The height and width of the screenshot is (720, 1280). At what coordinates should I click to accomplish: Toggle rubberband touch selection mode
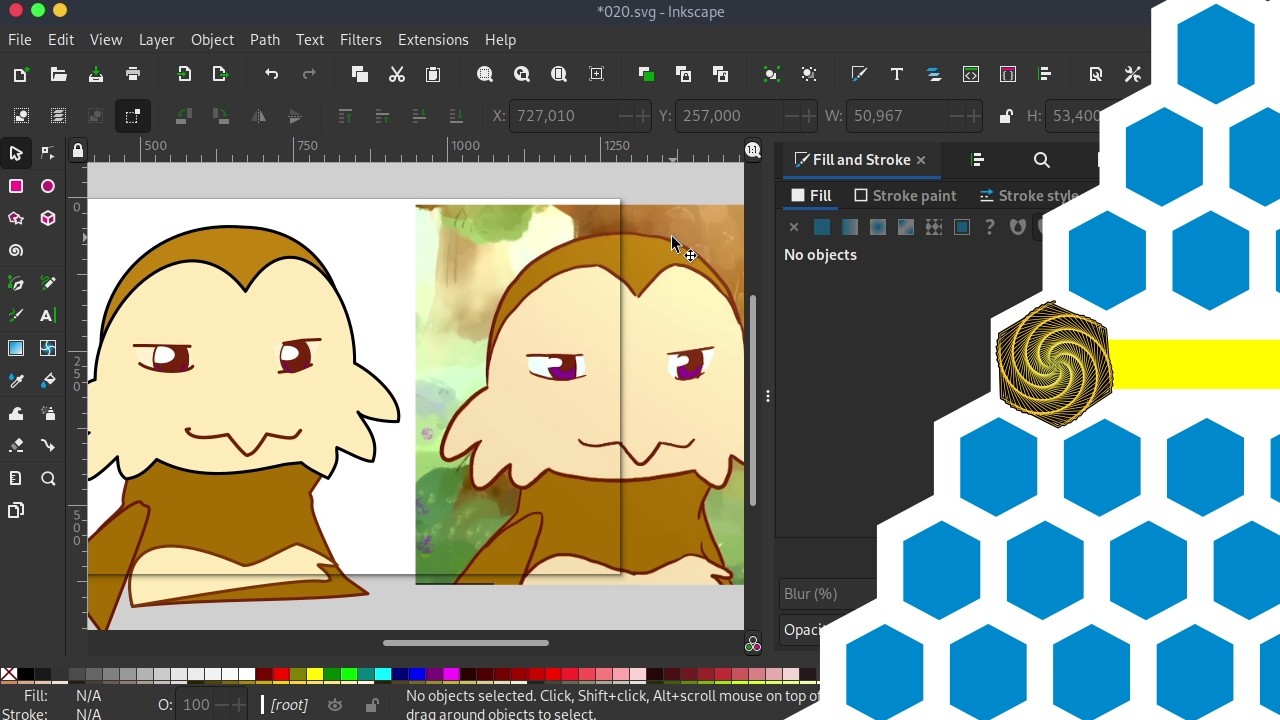point(132,116)
